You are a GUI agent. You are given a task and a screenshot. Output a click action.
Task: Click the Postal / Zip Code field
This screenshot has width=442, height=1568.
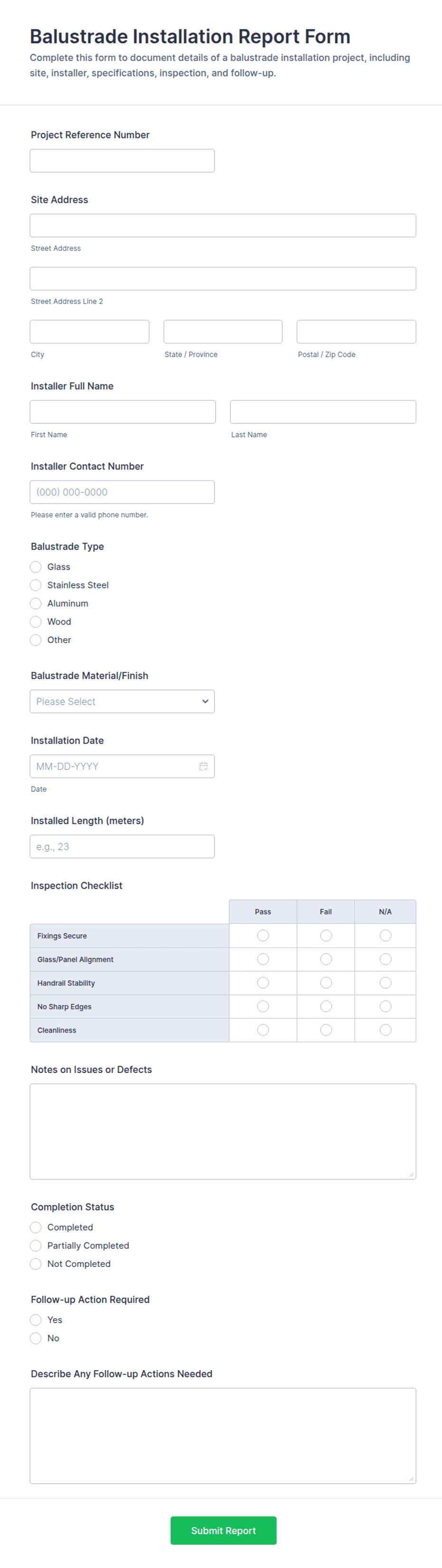tap(356, 332)
